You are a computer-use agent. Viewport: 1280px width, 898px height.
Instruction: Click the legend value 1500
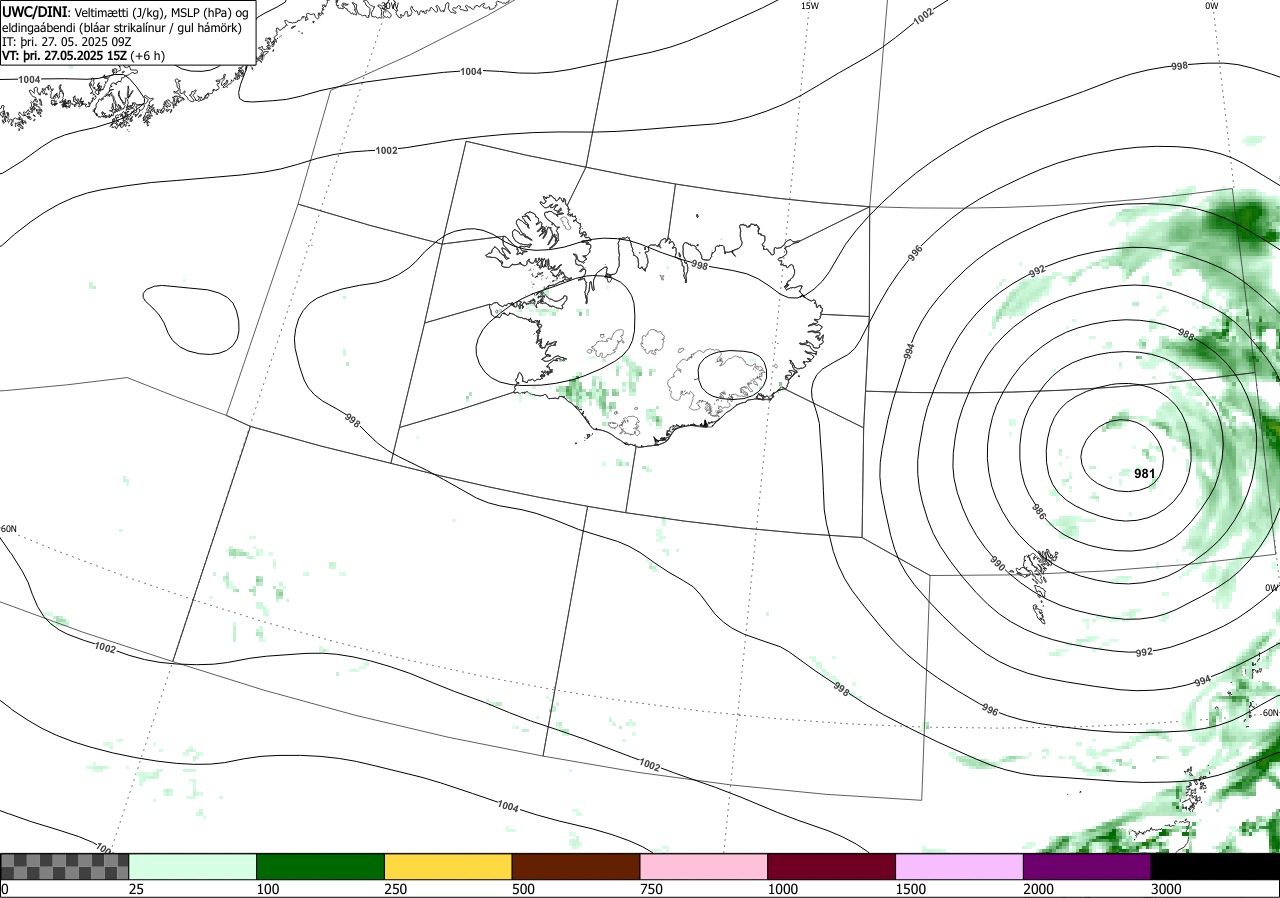[911, 889]
